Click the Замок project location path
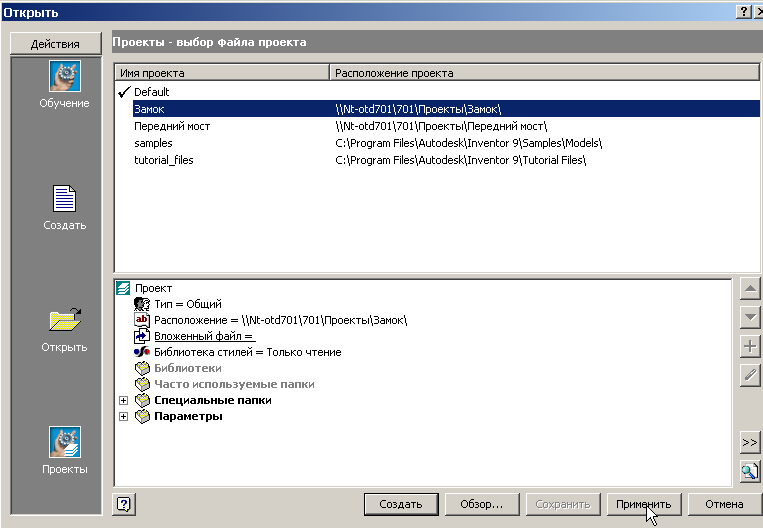This screenshot has width=763, height=528. (x=418, y=109)
